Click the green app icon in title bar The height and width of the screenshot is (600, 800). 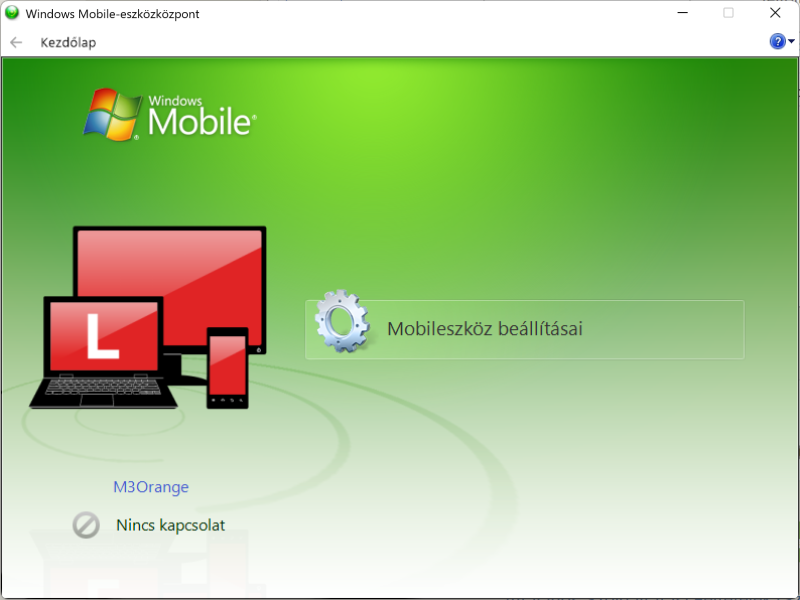pos(12,13)
